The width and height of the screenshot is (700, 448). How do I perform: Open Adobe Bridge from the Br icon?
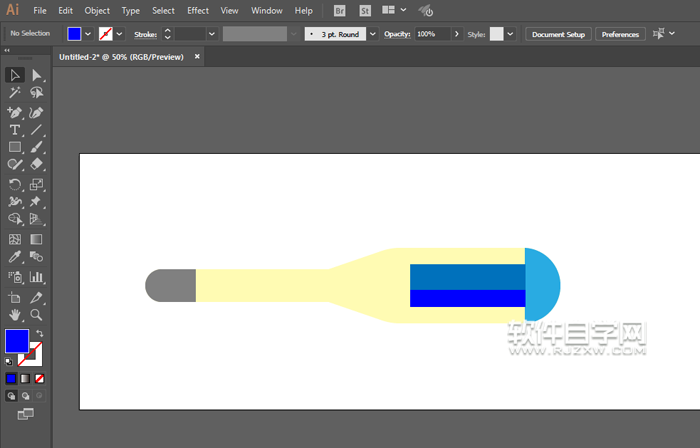click(x=340, y=11)
